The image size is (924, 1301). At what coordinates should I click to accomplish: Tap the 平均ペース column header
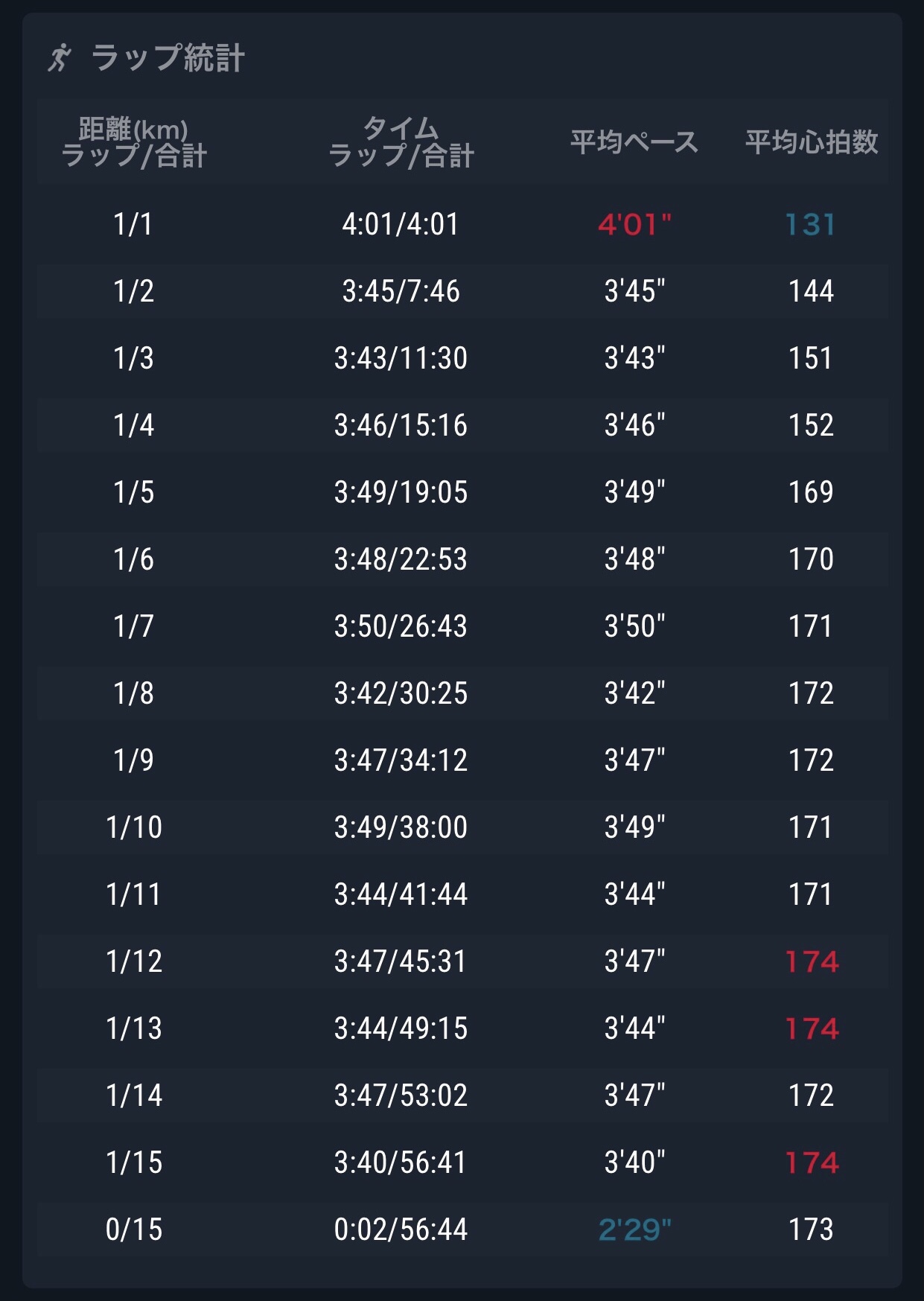pyautogui.click(x=634, y=141)
